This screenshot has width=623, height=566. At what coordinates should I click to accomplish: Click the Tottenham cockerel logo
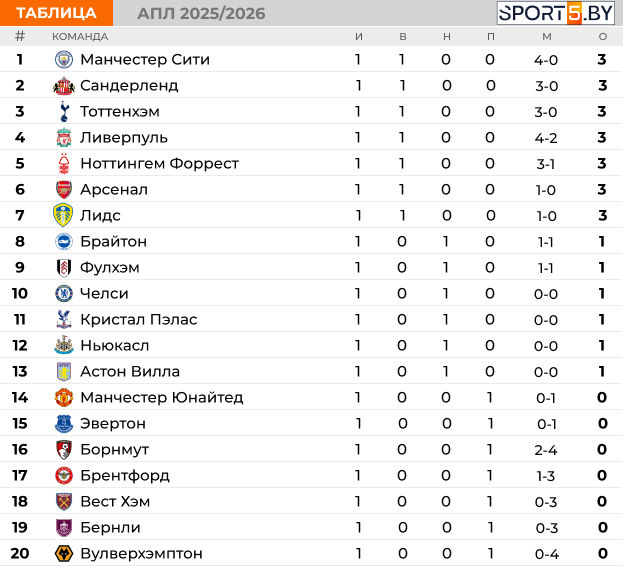[x=64, y=112]
